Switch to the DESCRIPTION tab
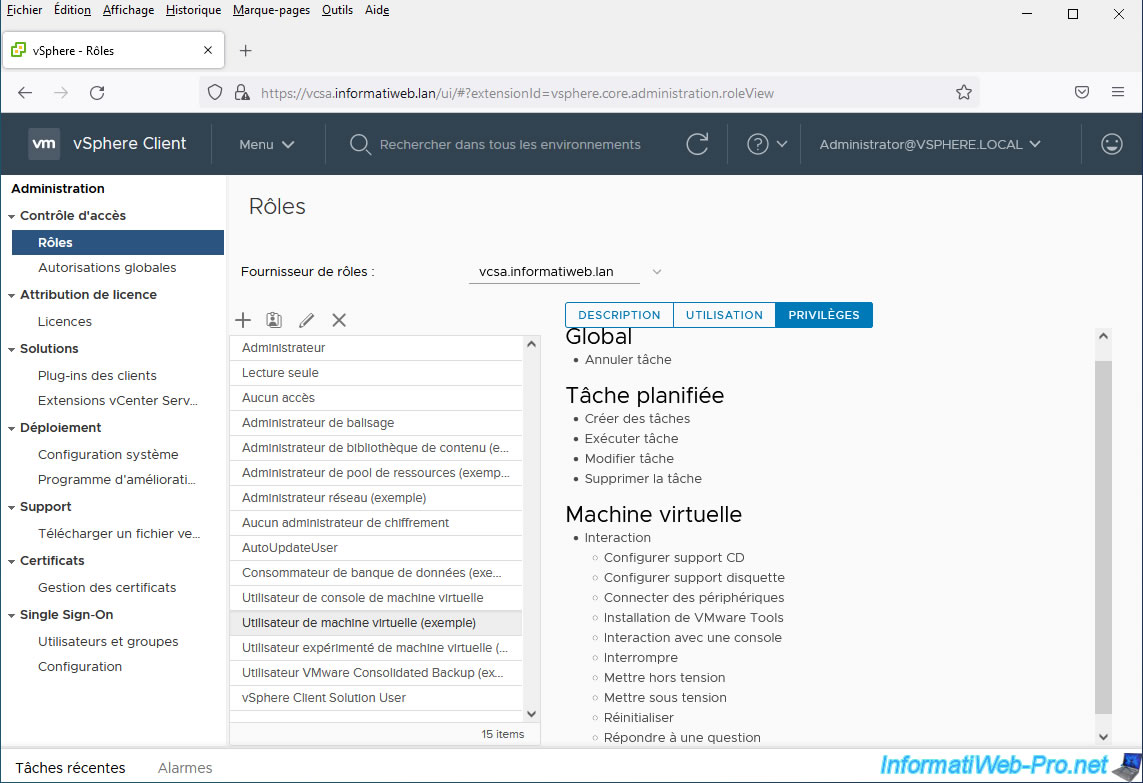The height and width of the screenshot is (783, 1143). click(619, 315)
